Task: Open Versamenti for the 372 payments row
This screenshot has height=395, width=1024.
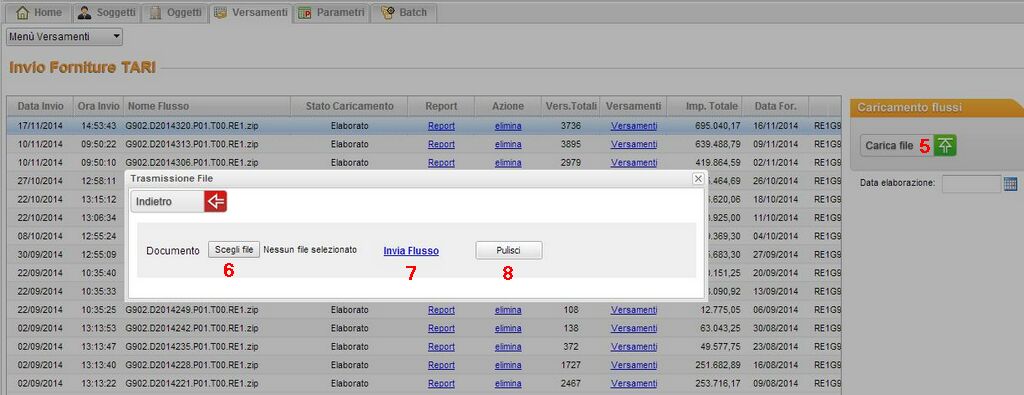Action: pyautogui.click(x=634, y=347)
